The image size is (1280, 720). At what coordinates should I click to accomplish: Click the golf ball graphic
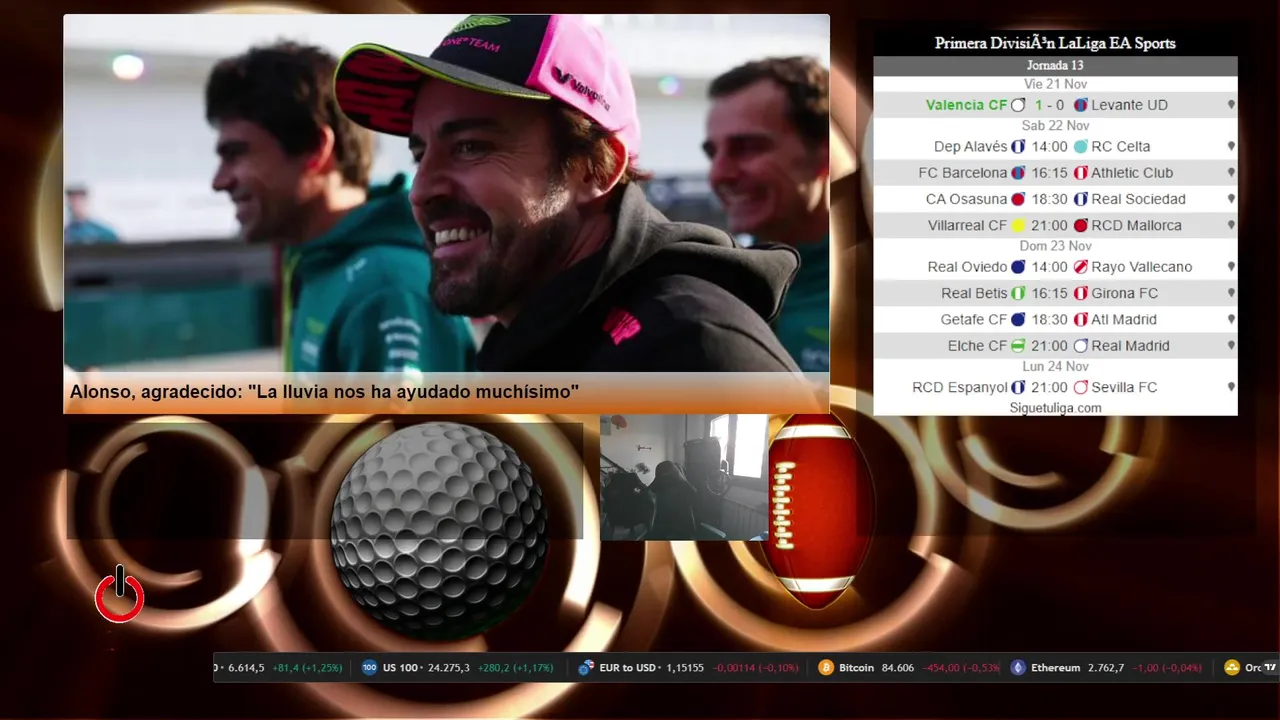coord(439,530)
